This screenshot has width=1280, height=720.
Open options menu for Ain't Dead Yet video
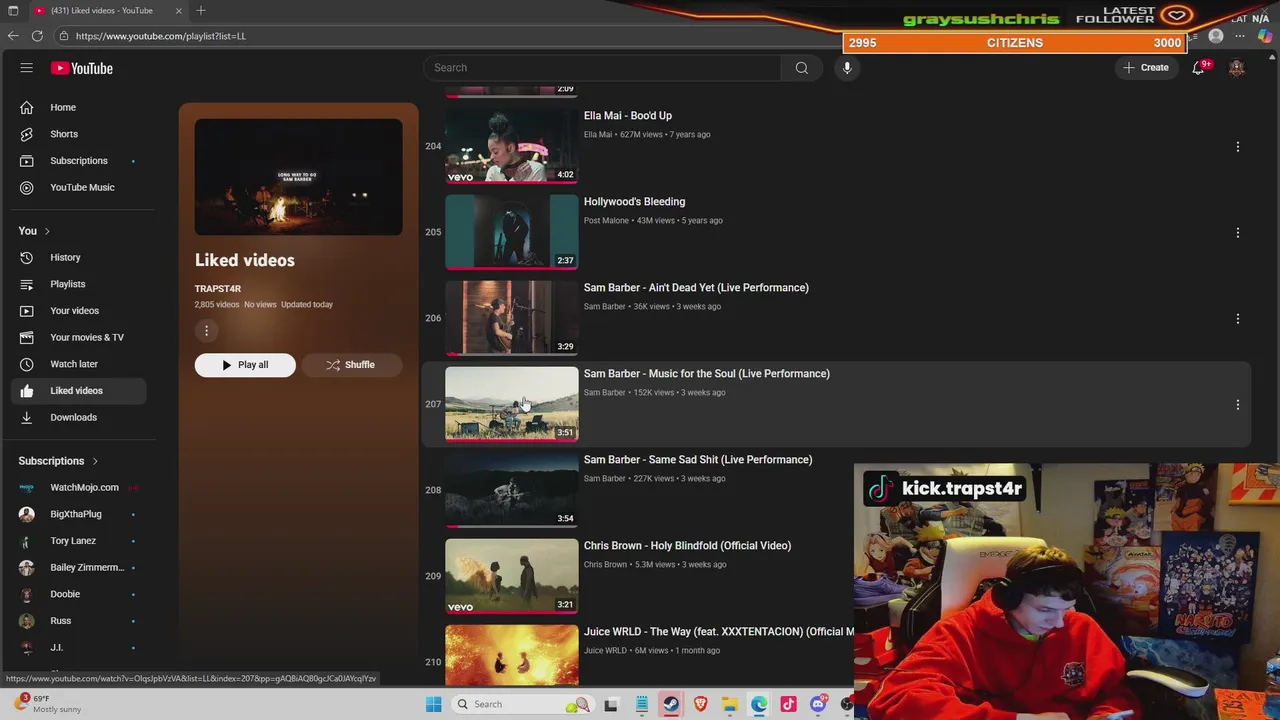pyautogui.click(x=1237, y=319)
